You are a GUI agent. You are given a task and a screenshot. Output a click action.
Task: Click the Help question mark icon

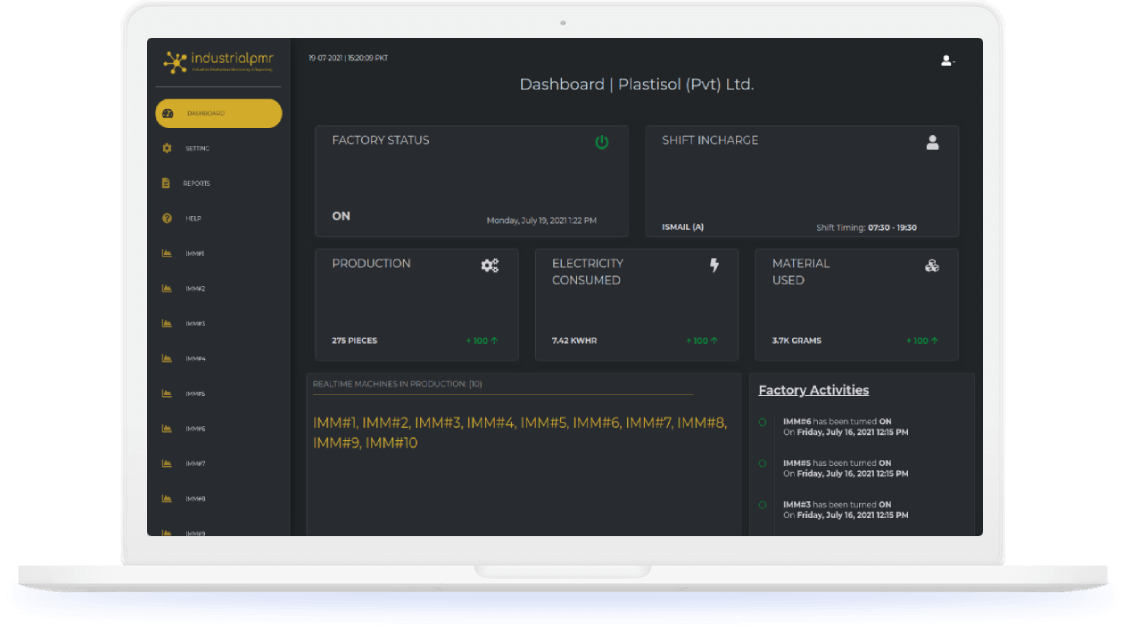tap(167, 218)
